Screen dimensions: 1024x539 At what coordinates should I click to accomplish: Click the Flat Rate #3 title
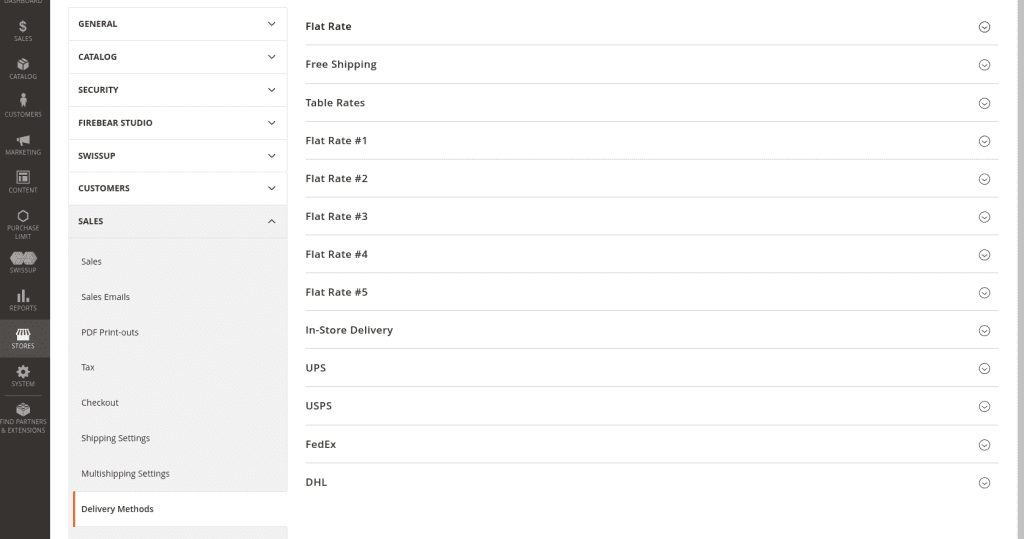pos(336,216)
